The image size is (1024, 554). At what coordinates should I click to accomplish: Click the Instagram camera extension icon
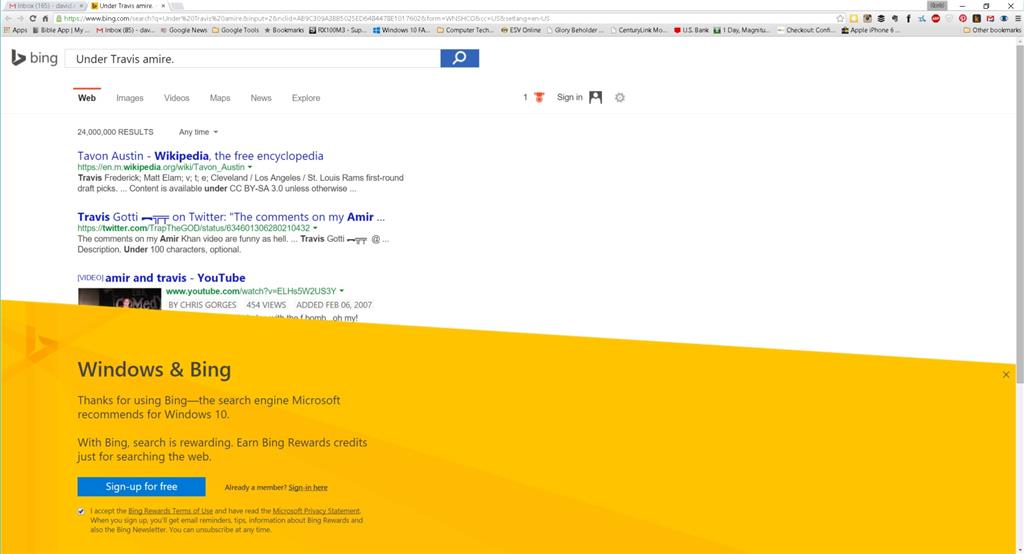pyautogui.click(x=867, y=18)
